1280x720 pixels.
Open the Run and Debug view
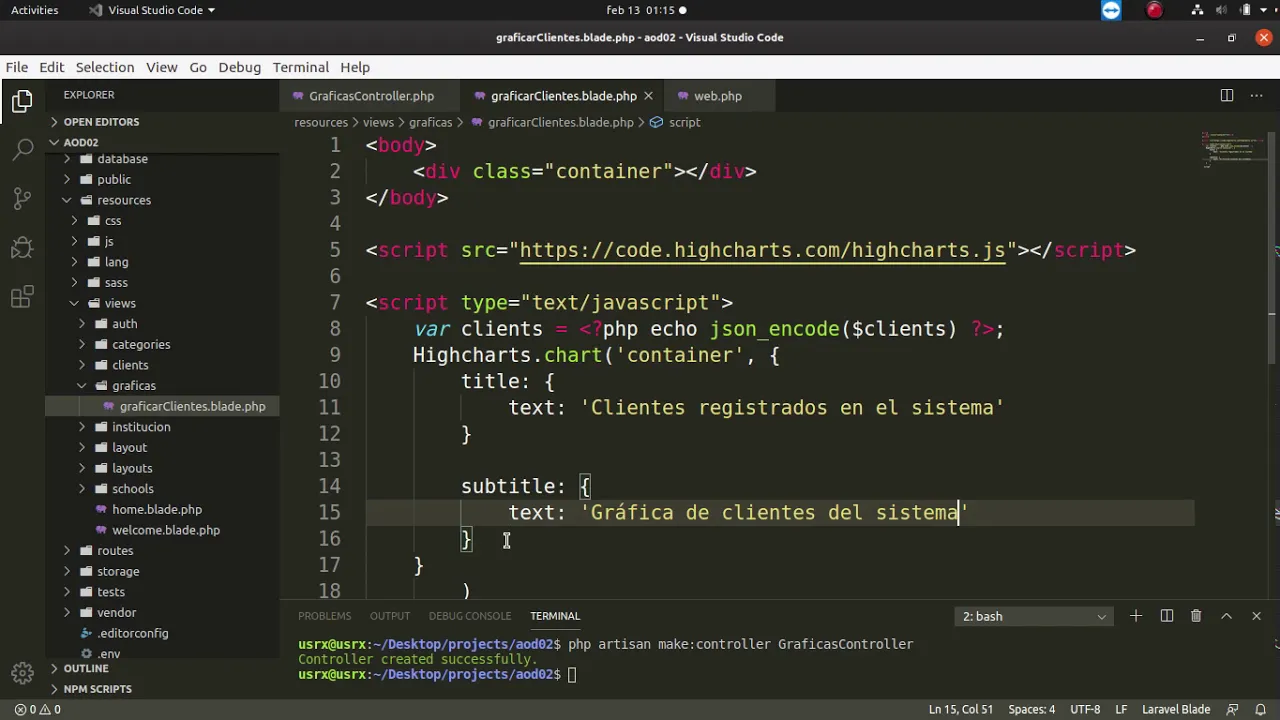pyautogui.click(x=22, y=247)
